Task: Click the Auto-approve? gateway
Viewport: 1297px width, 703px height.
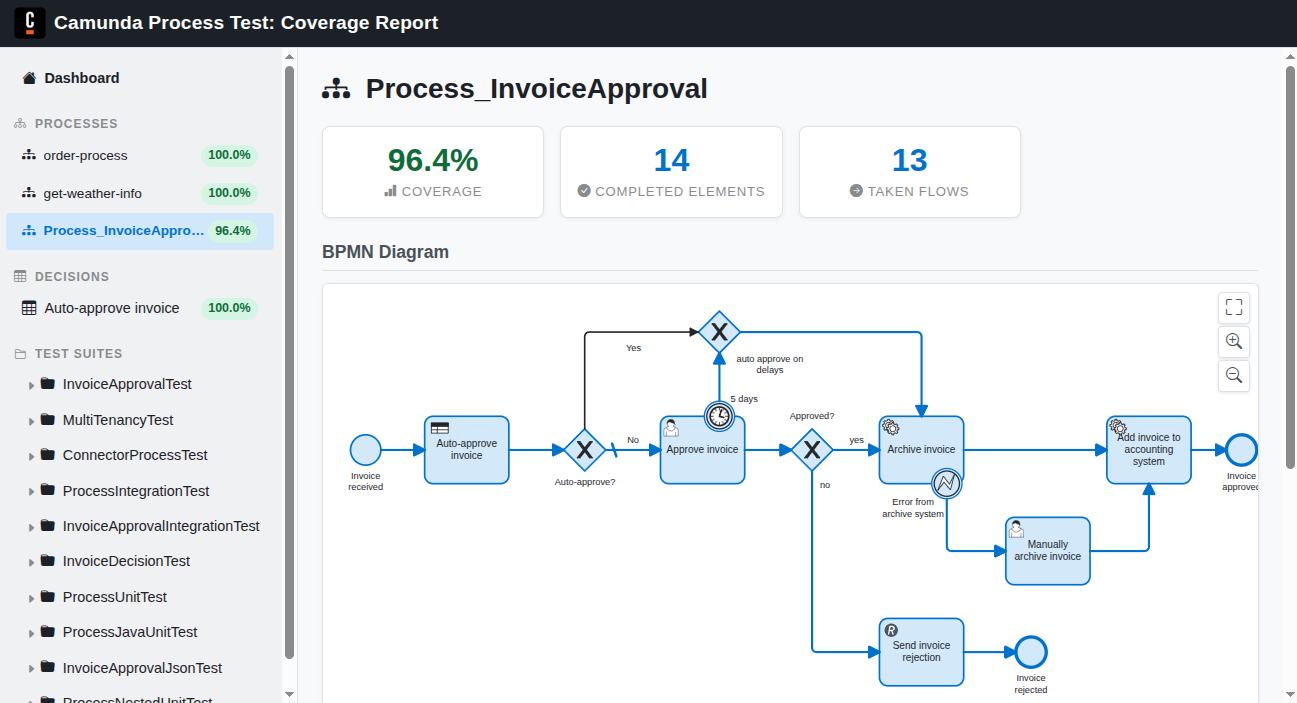Action: 584,450
